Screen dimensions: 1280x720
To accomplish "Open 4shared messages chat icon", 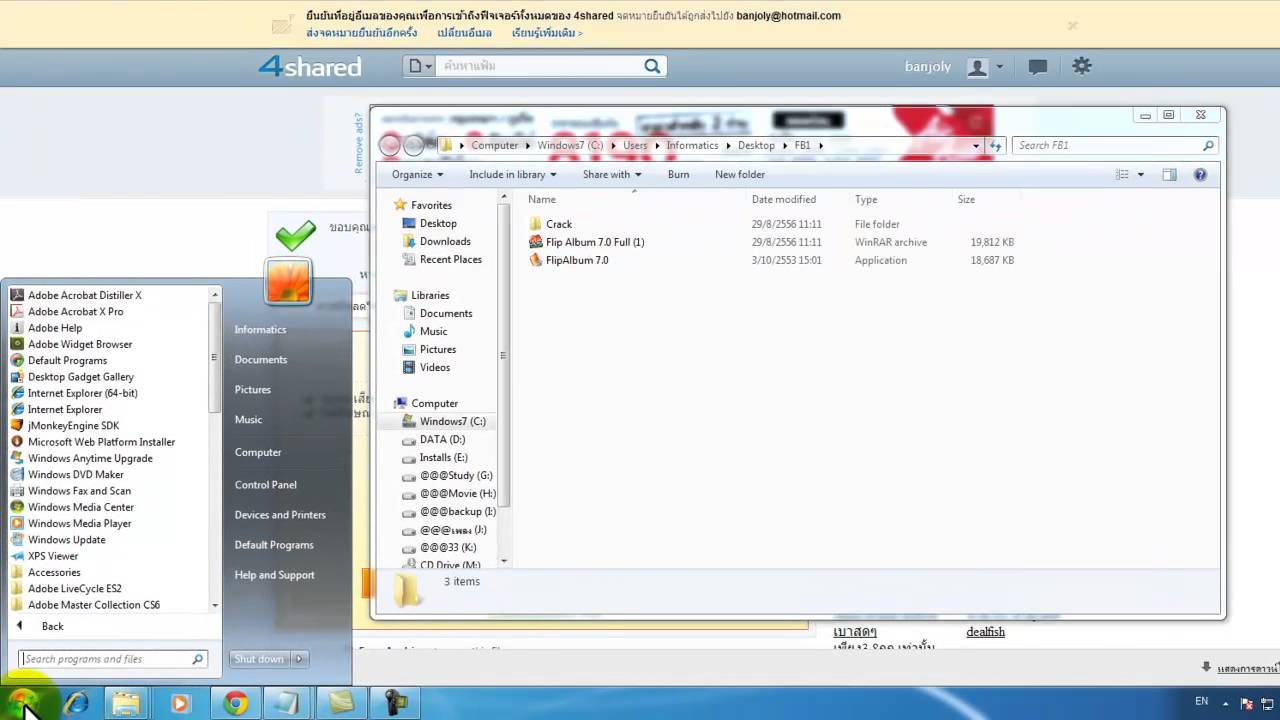I will pyautogui.click(x=1038, y=67).
